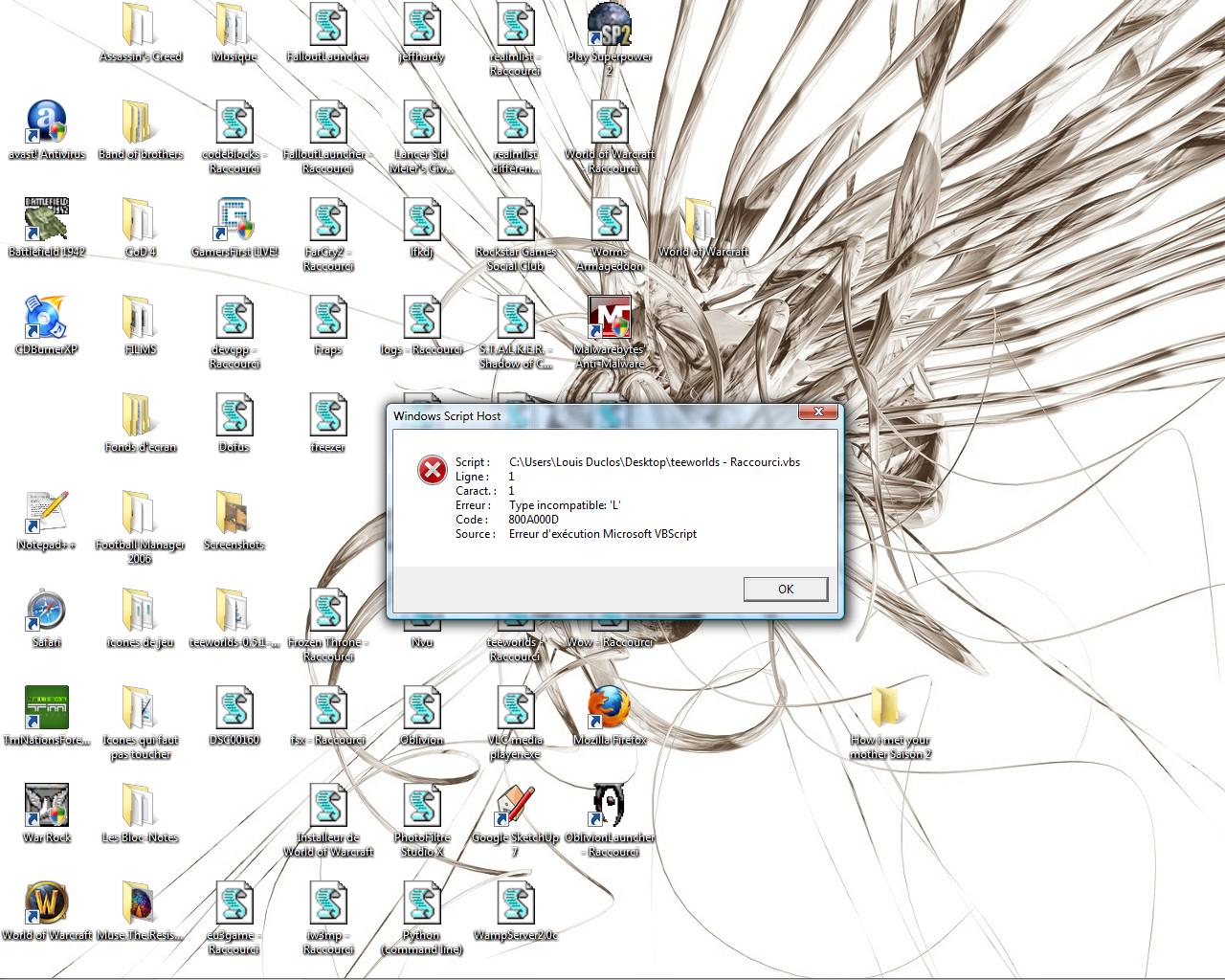Close the Windows Script Host error dialog

click(x=818, y=412)
